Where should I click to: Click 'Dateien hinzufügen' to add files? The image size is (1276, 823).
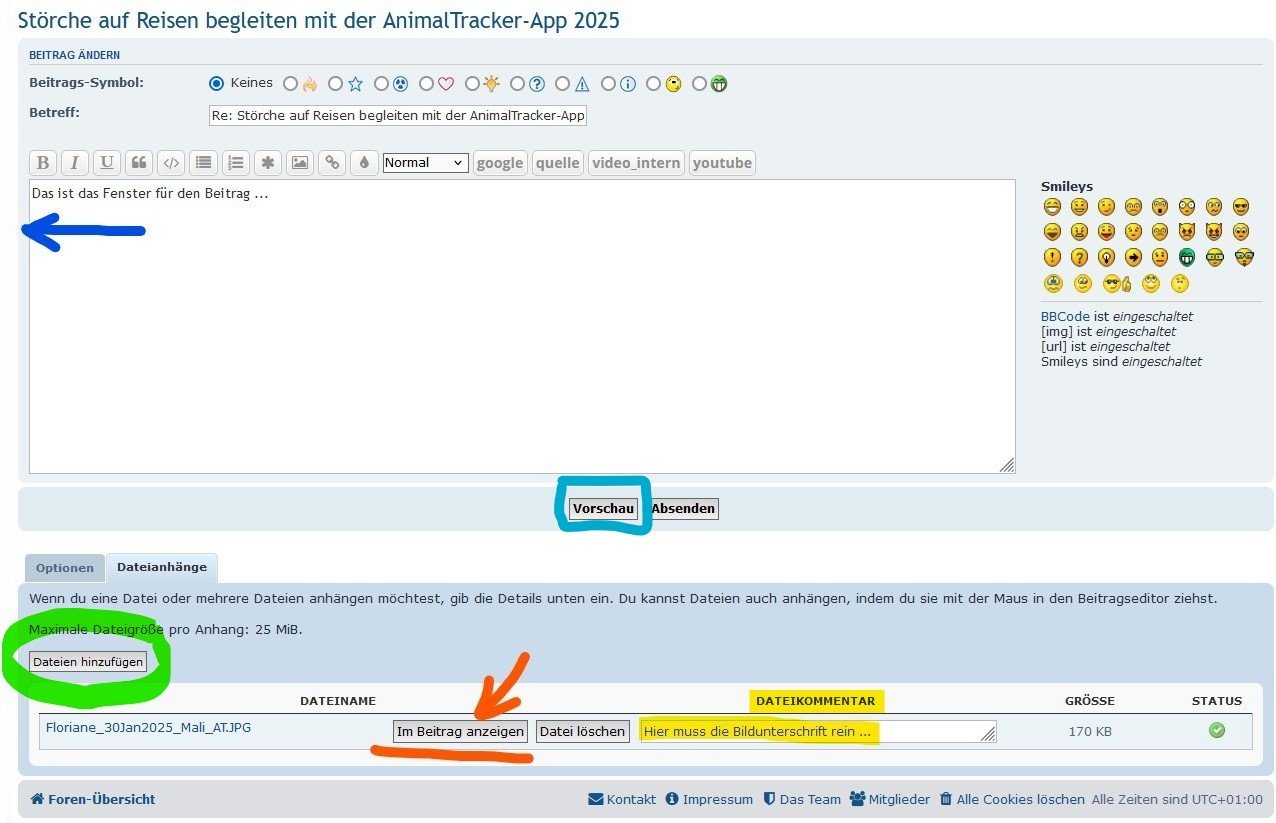(x=88, y=661)
